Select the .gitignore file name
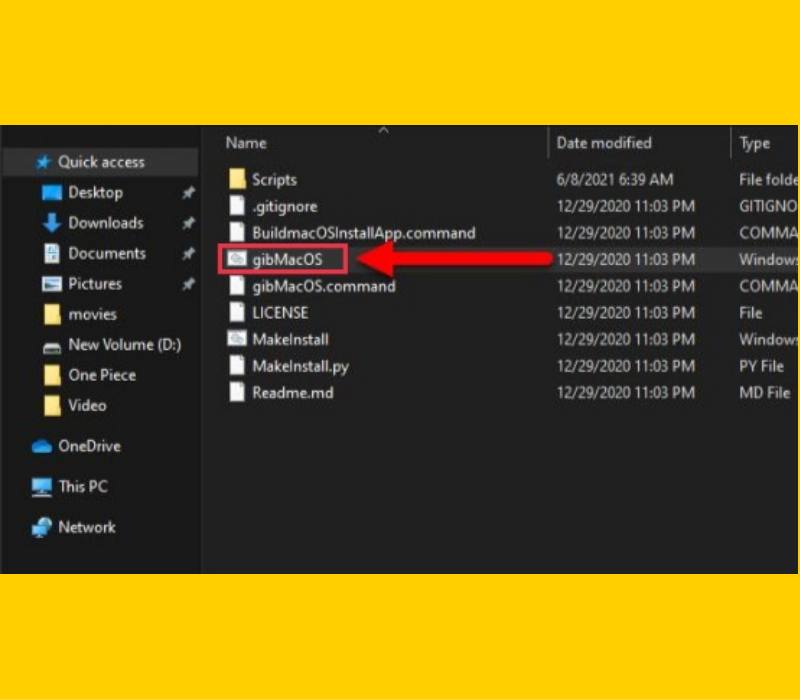 tap(285, 207)
